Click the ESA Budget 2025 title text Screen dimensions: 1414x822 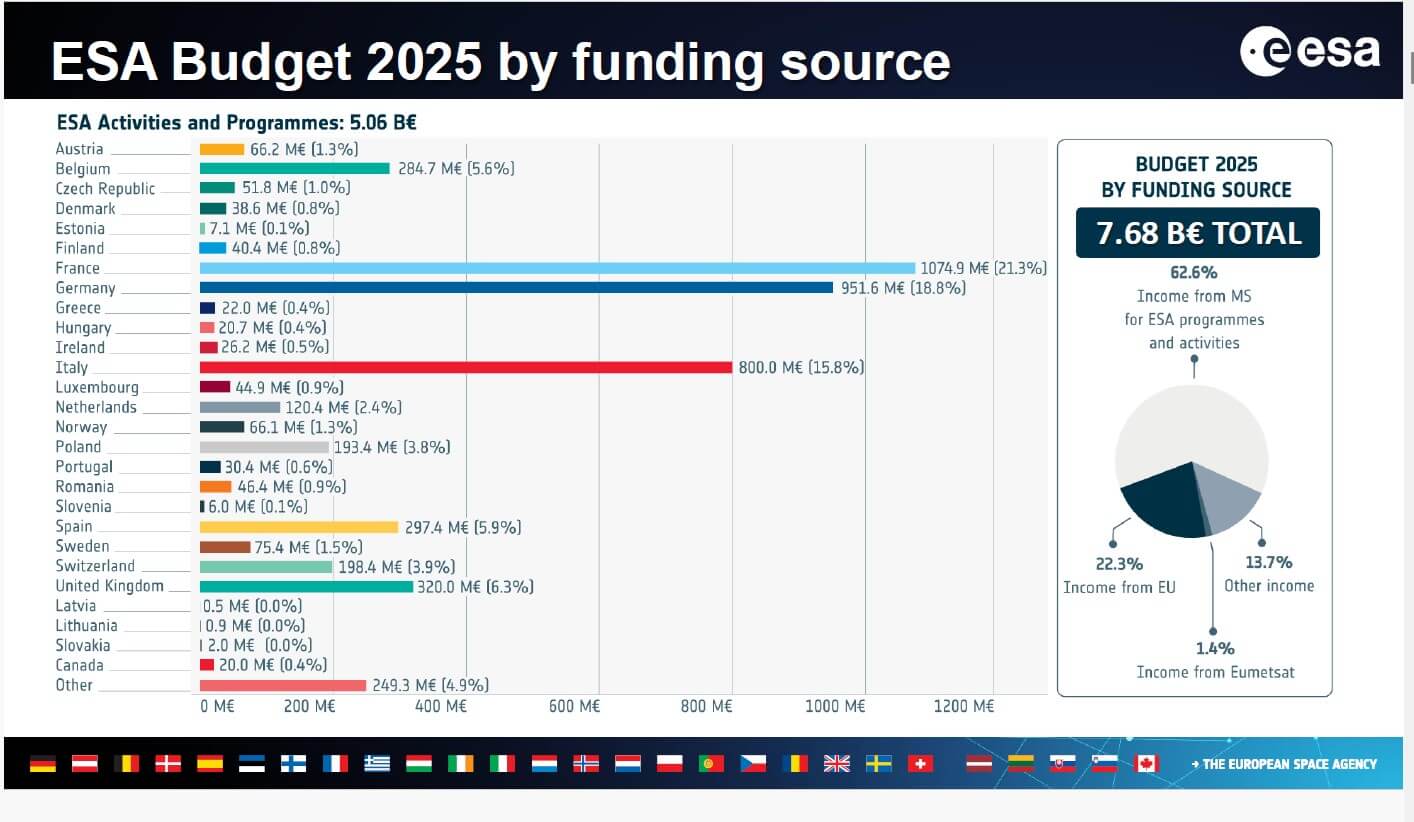click(x=500, y=62)
